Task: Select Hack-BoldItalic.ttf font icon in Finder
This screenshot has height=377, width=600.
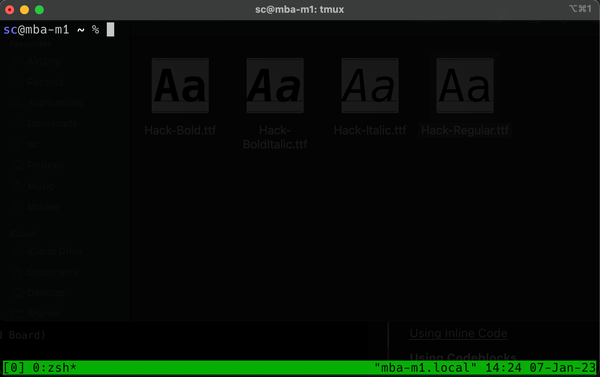Action: coord(275,85)
